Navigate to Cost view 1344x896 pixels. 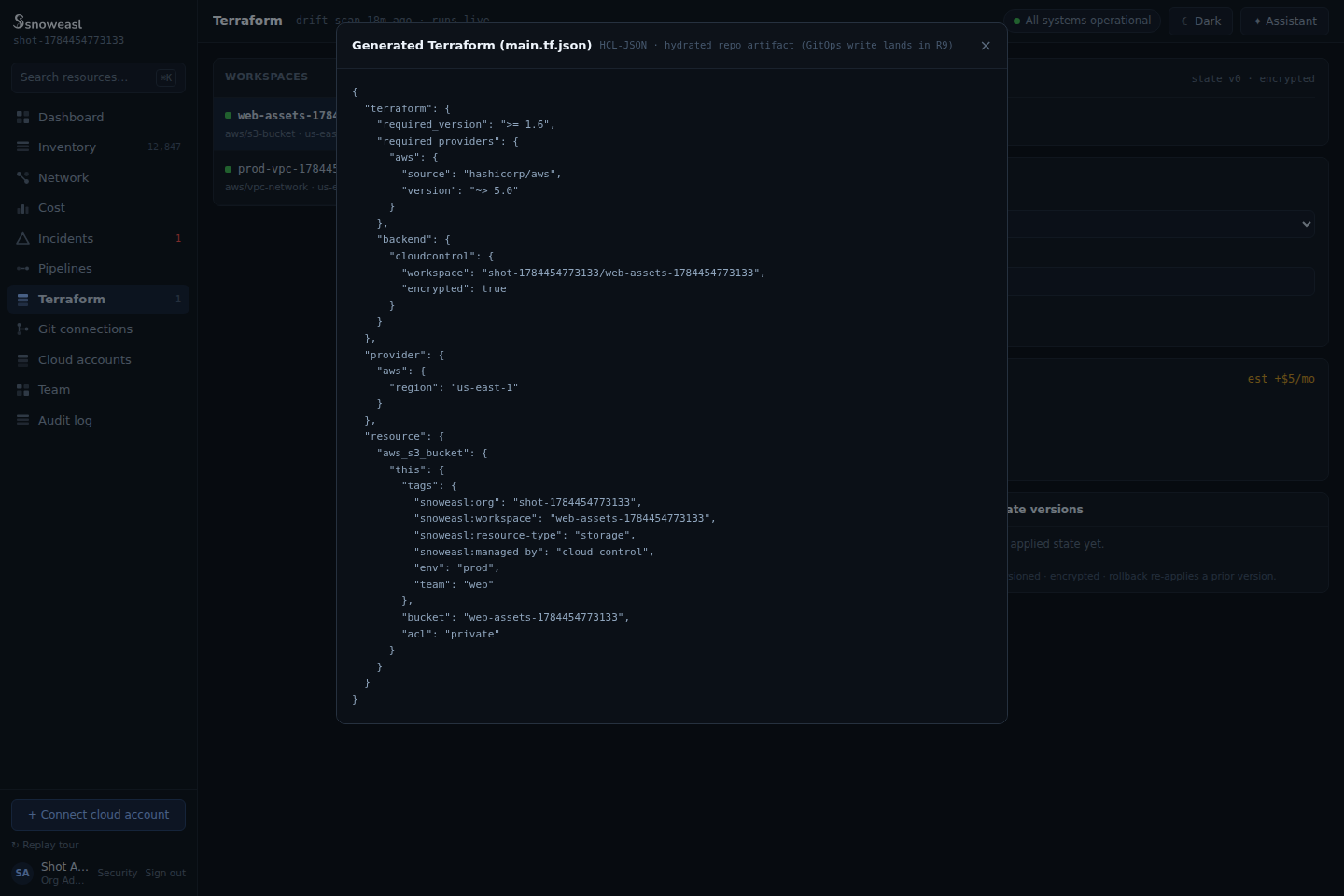98,208
